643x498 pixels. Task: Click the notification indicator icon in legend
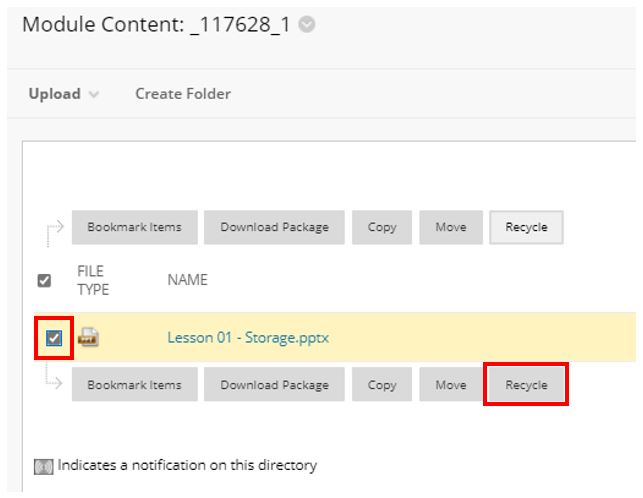43,466
